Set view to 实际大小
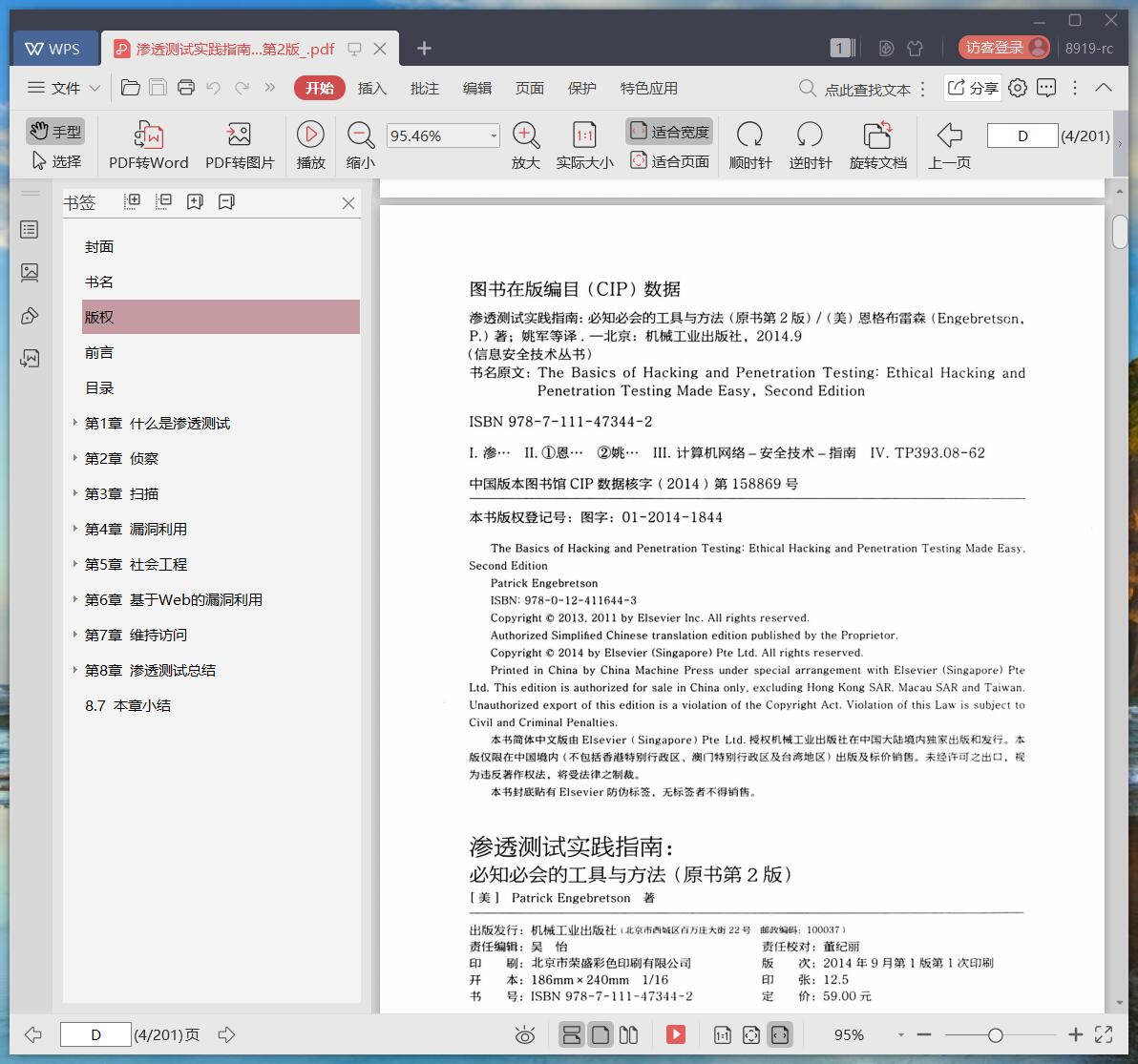The height and width of the screenshot is (1064, 1138). pyautogui.click(x=585, y=146)
